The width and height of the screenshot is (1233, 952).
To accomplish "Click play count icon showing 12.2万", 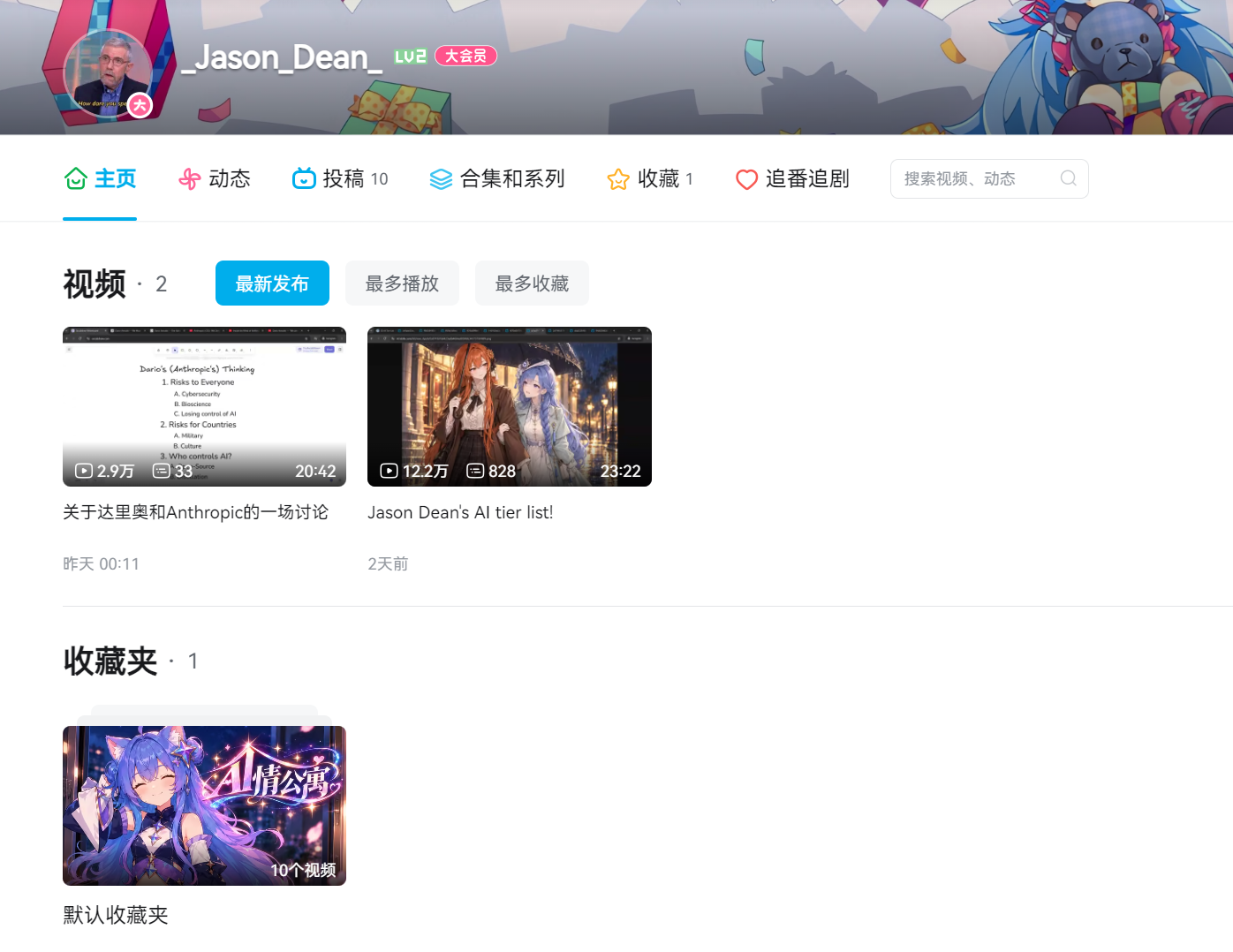I will (389, 471).
